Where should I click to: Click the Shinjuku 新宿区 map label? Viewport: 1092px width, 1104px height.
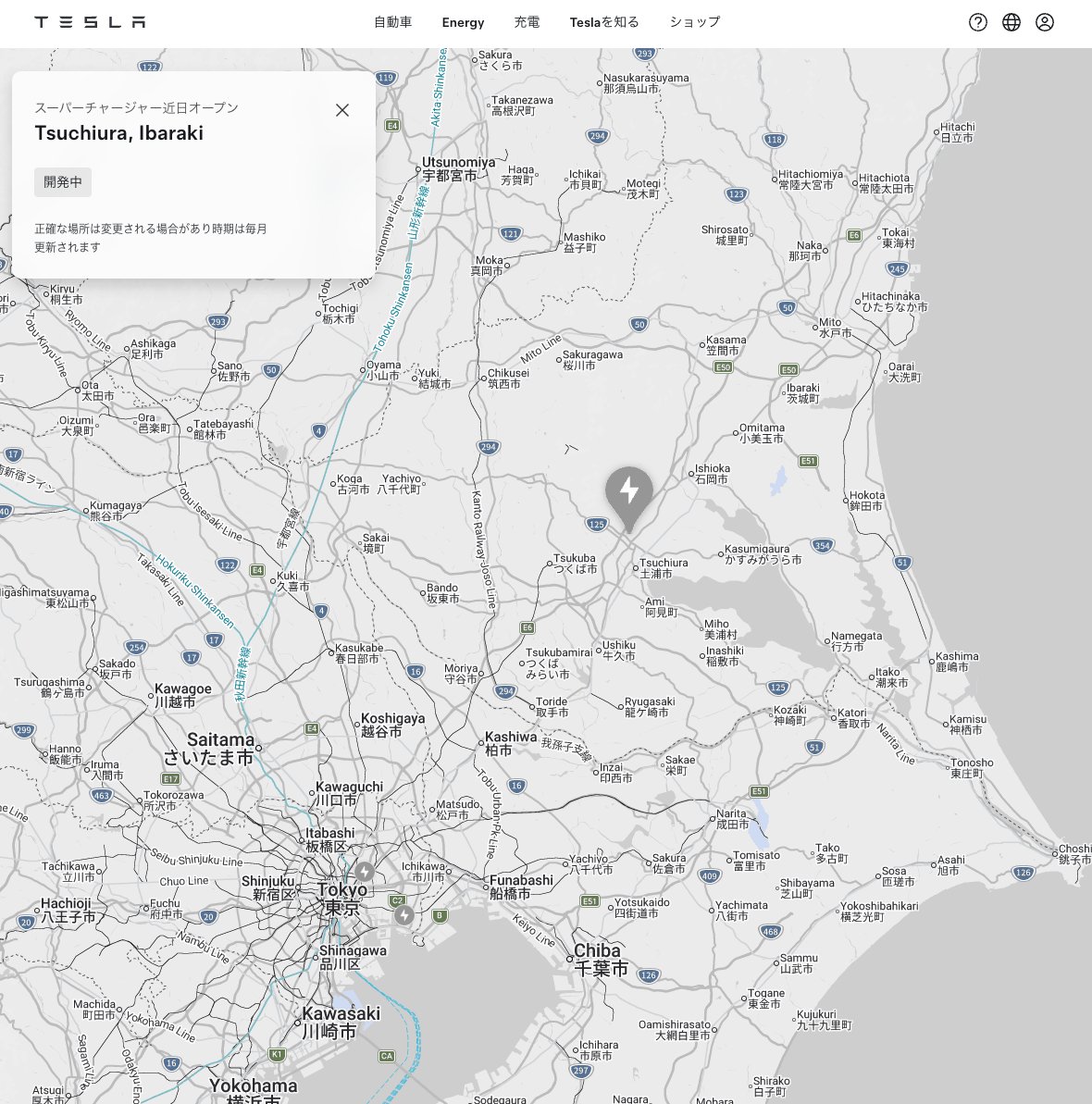coord(267,887)
